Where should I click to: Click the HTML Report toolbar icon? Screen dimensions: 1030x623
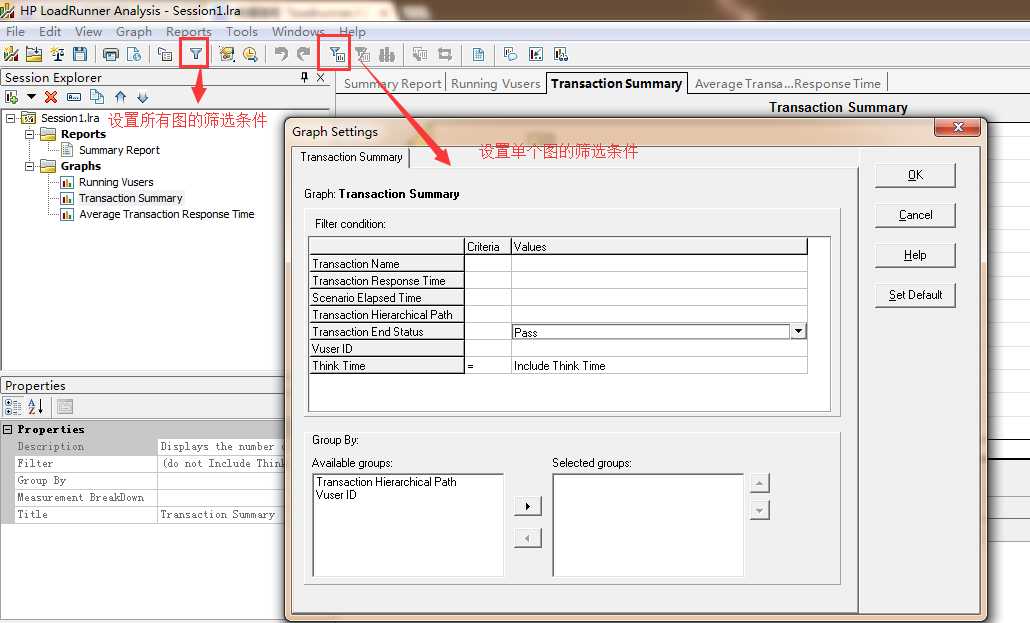[134, 55]
